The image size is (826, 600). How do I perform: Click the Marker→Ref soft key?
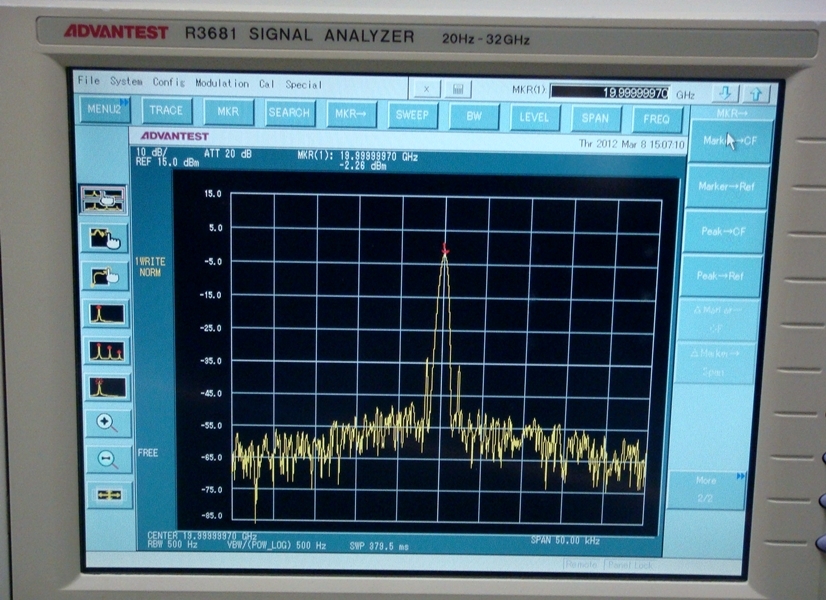coord(727,186)
